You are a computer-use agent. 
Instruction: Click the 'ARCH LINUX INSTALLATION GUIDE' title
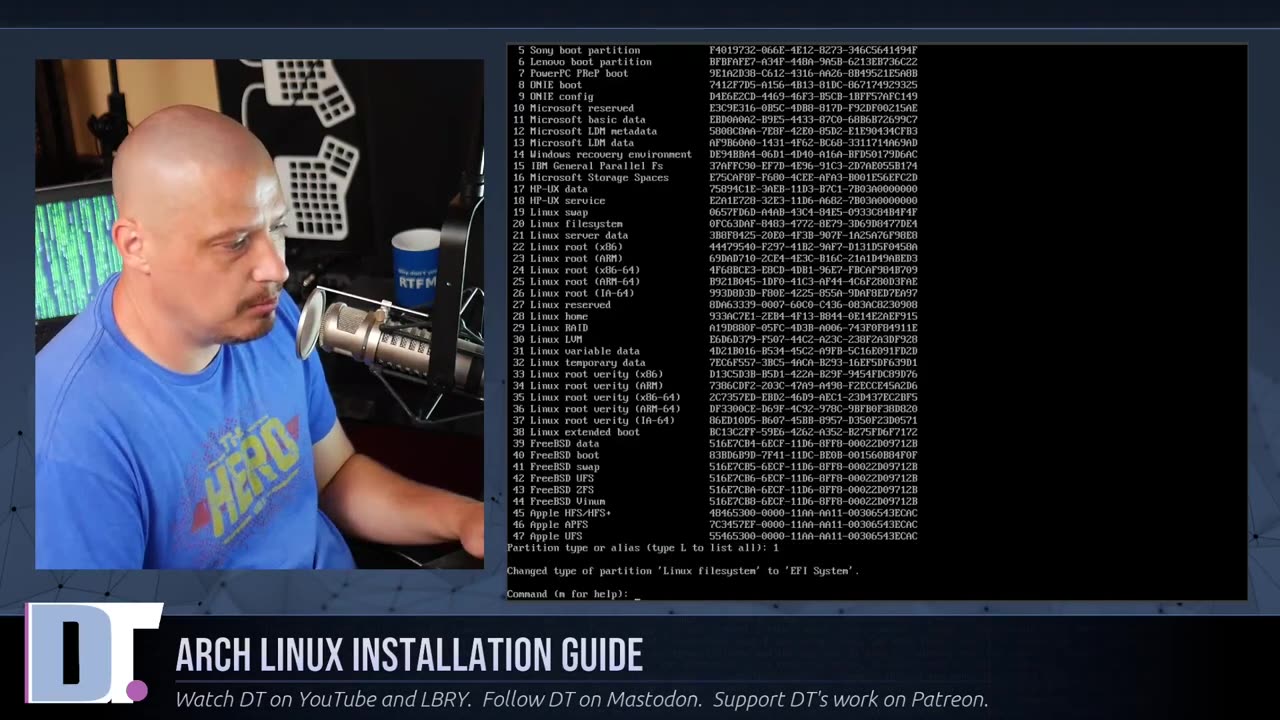[409, 655]
